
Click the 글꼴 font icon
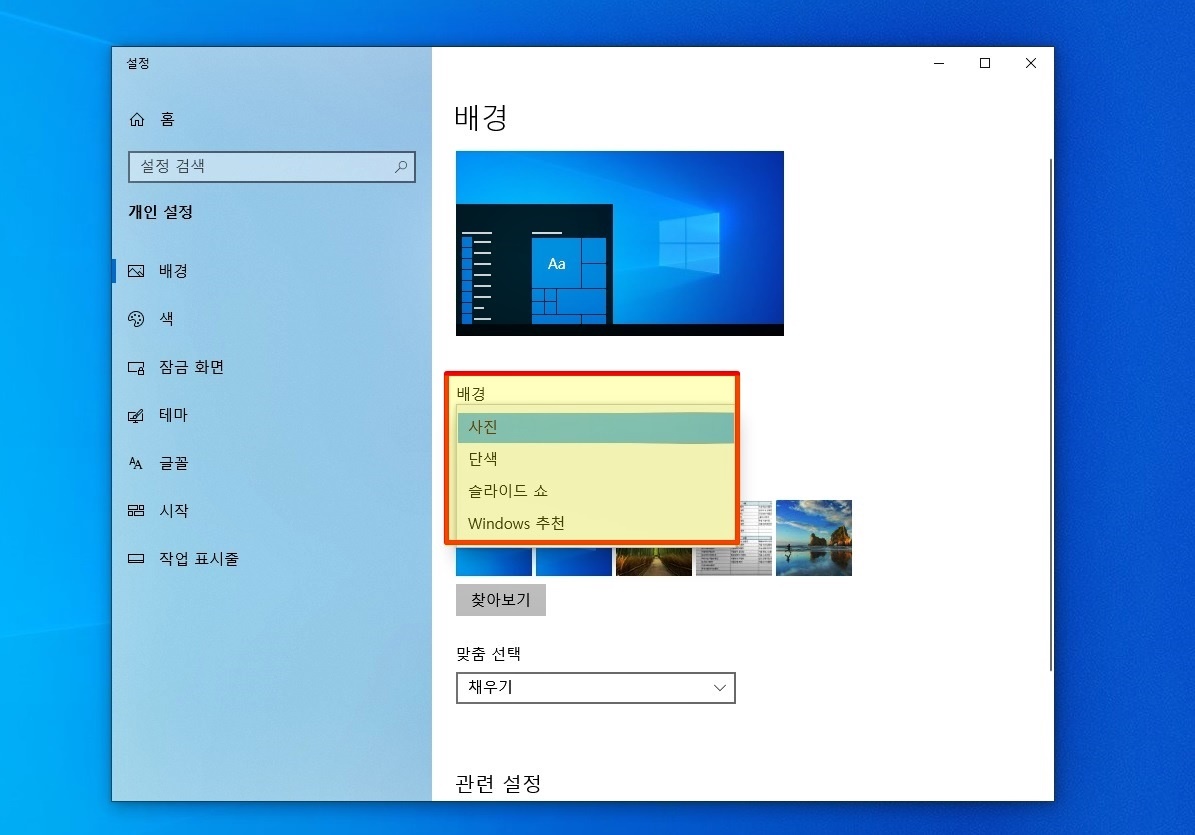point(136,463)
